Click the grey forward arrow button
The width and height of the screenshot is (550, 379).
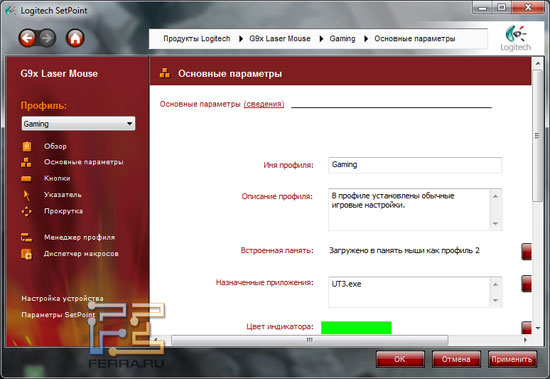[x=47, y=38]
